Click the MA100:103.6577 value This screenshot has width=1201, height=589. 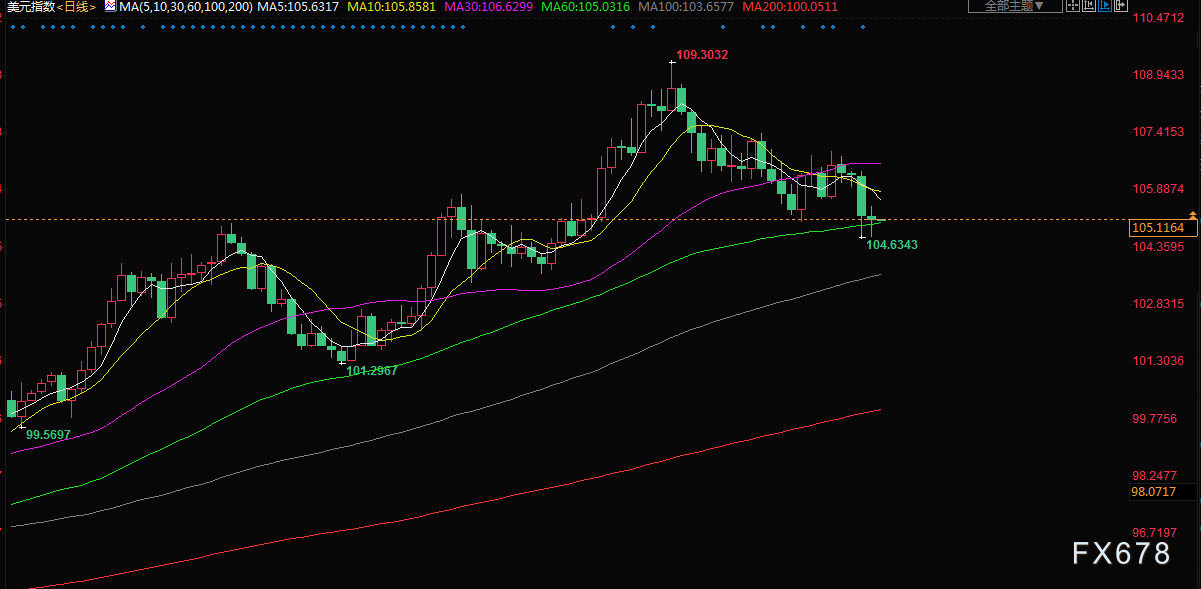[x=686, y=6]
